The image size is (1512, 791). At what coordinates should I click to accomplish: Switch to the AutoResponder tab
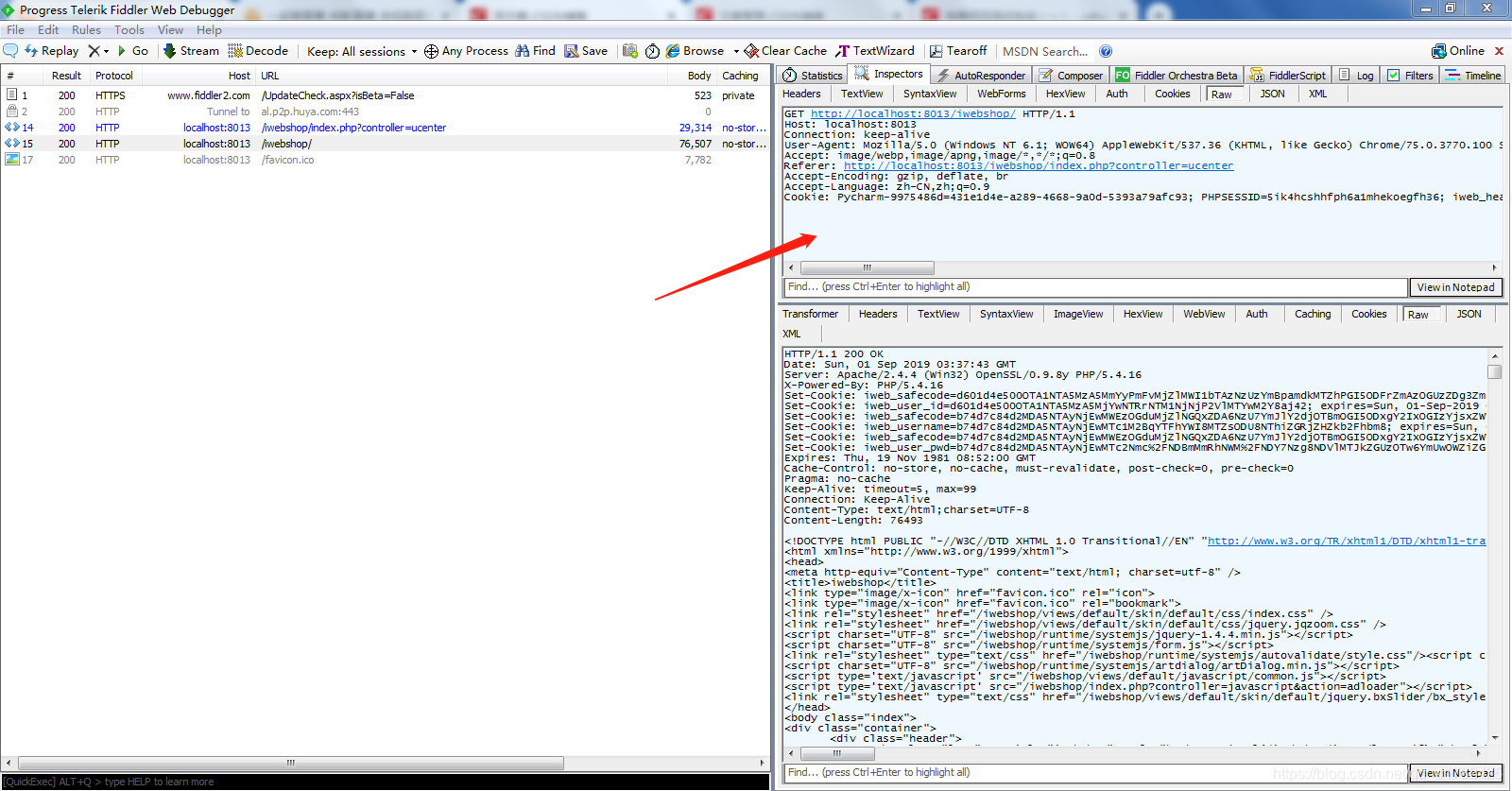click(980, 75)
